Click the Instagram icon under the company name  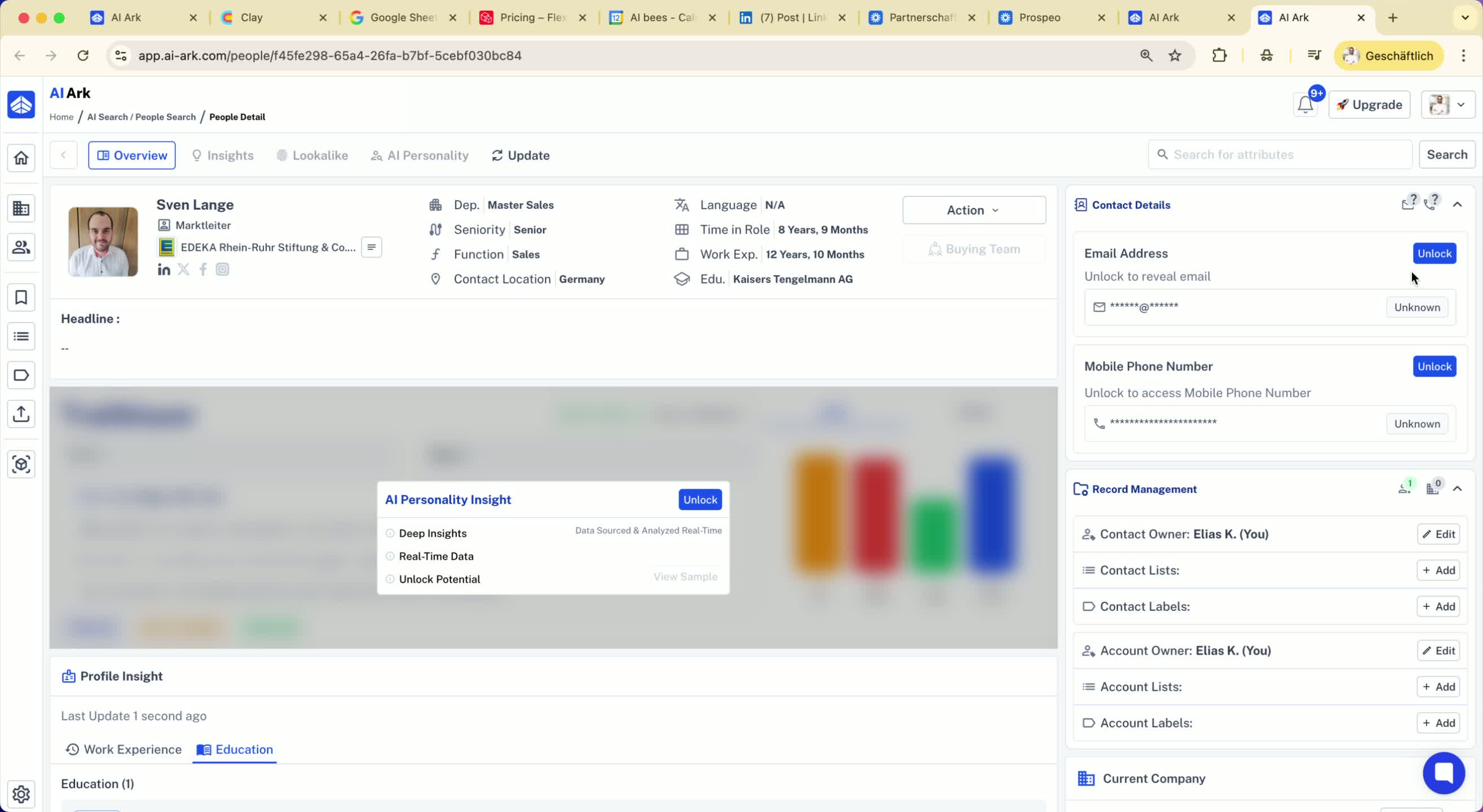tap(222, 270)
